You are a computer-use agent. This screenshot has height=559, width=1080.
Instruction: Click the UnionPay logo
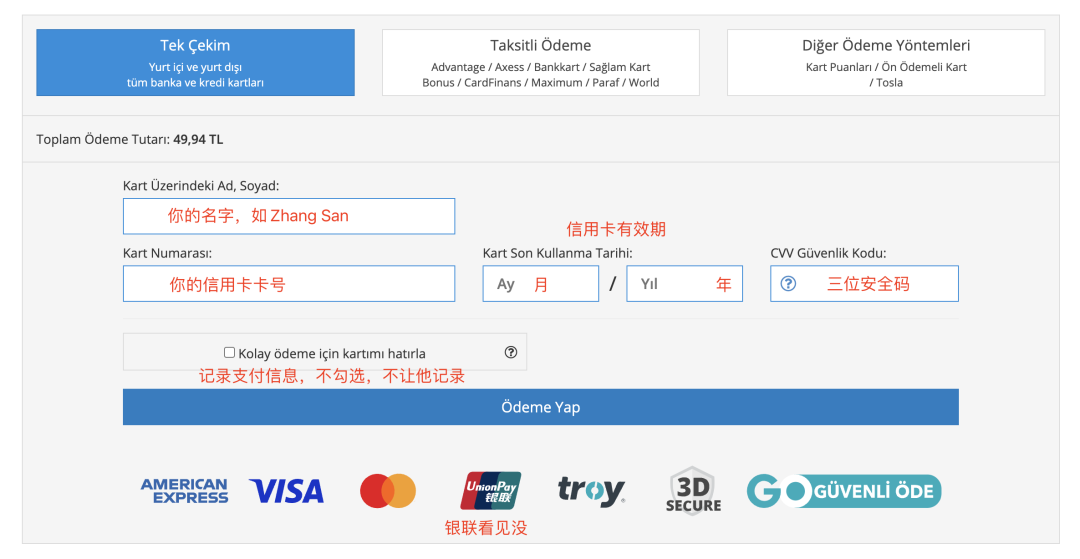[490, 491]
